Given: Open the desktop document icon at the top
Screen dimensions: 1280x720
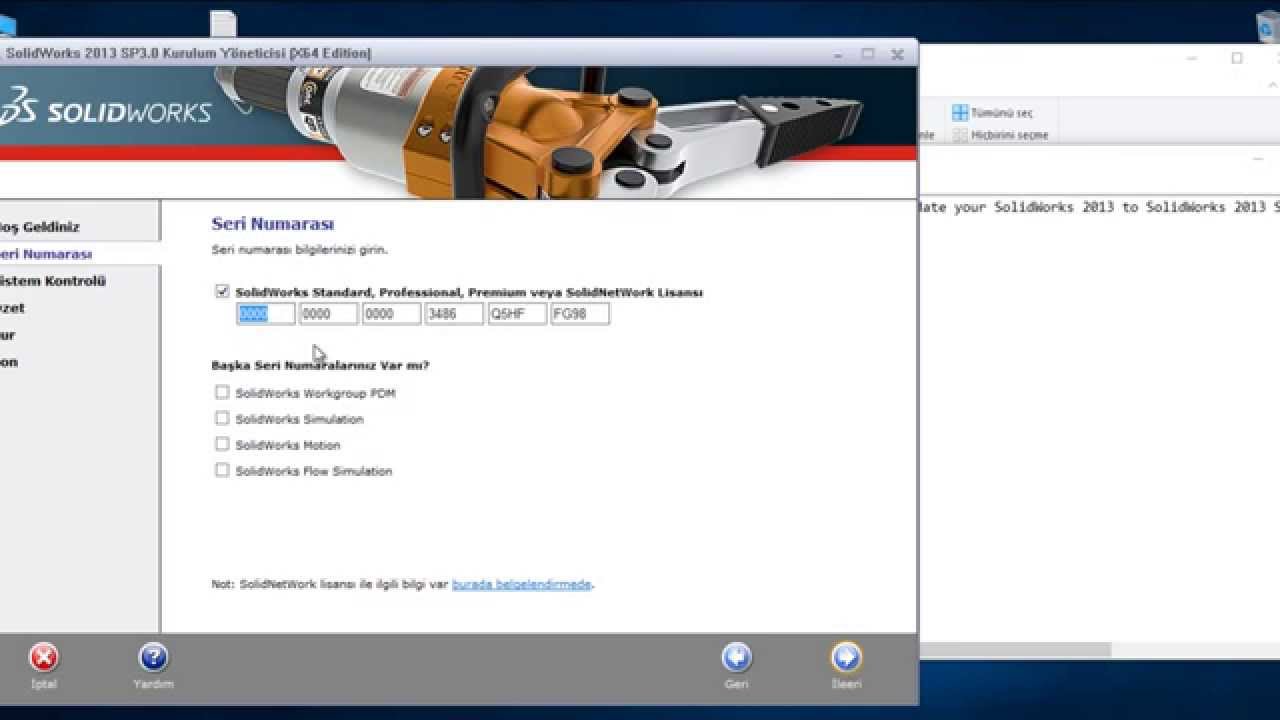Looking at the screenshot, I should coord(224,24).
